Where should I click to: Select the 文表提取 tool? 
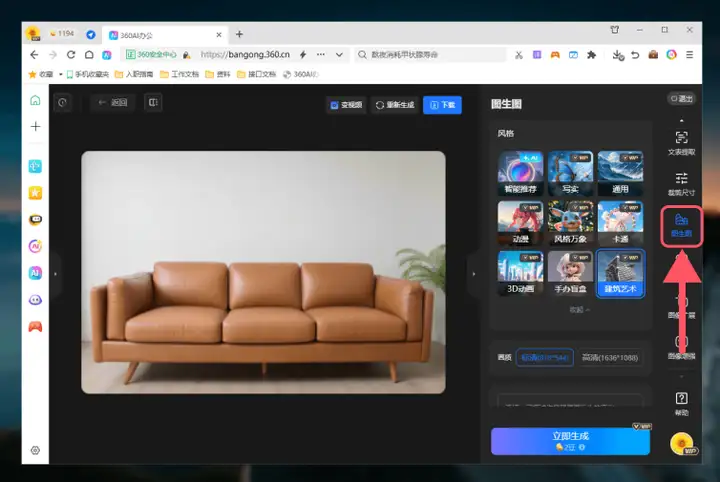pyautogui.click(x=681, y=143)
